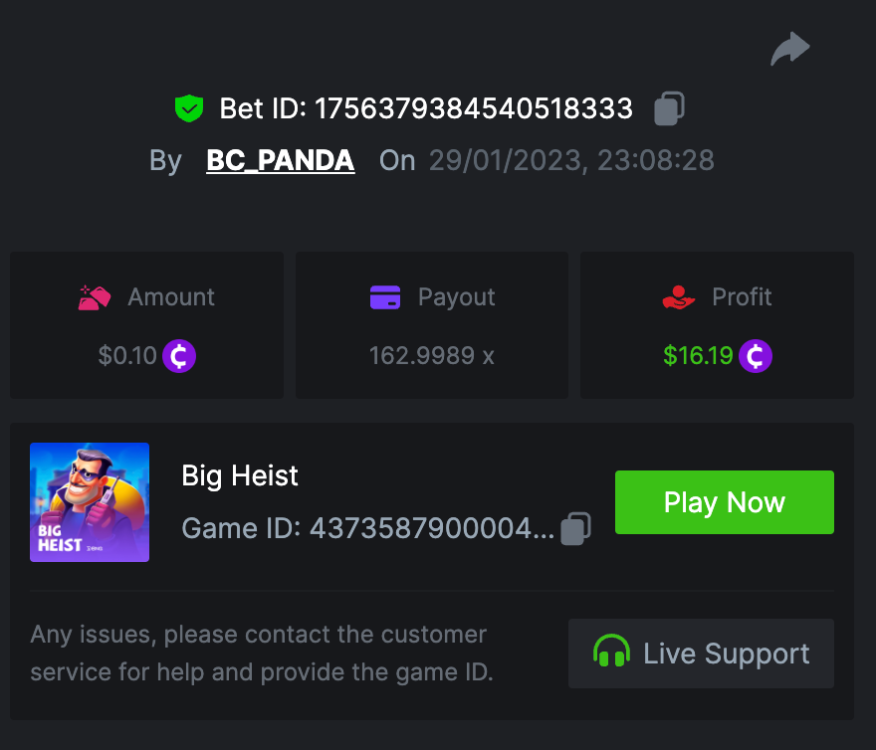The image size is (876, 750).
Task: Click the green verified shield icon
Action: pyautogui.click(x=189, y=108)
